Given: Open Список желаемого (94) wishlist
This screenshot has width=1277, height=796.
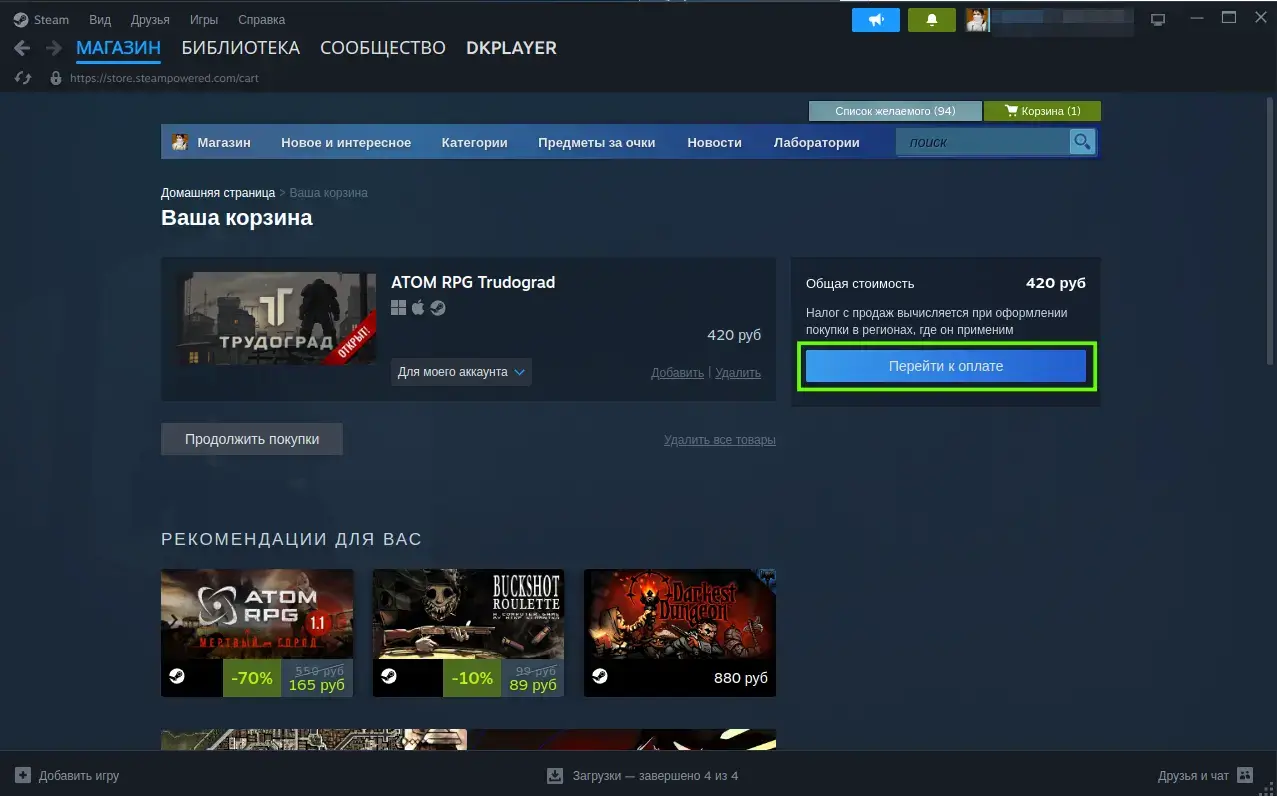Looking at the screenshot, I should coord(895,111).
